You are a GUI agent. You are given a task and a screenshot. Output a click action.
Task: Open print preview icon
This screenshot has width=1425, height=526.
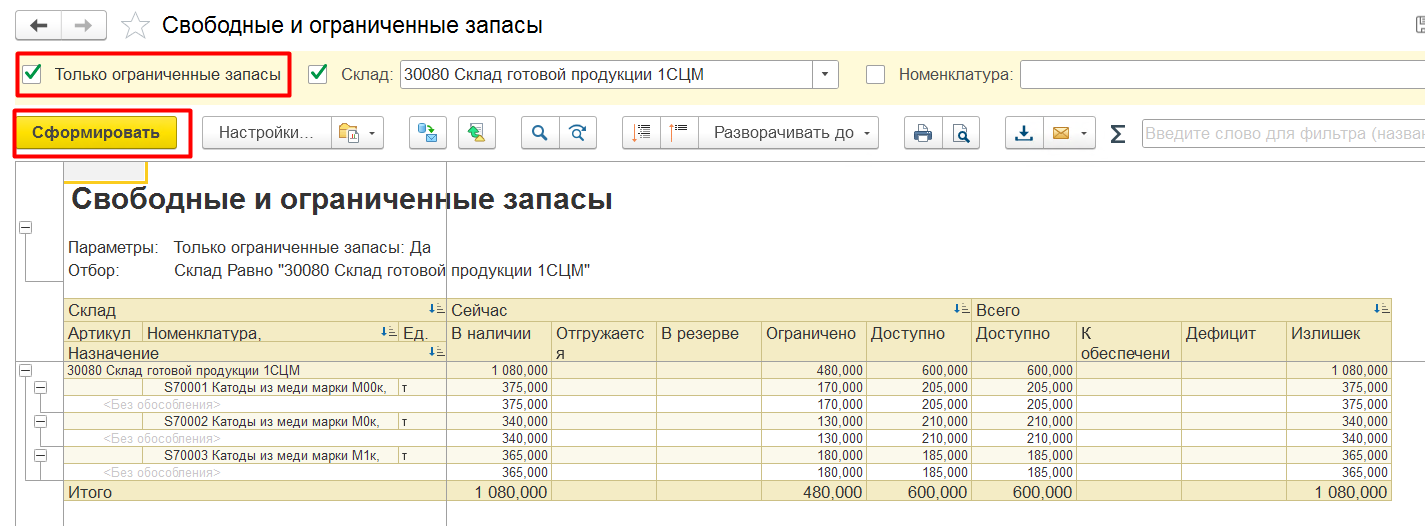960,133
